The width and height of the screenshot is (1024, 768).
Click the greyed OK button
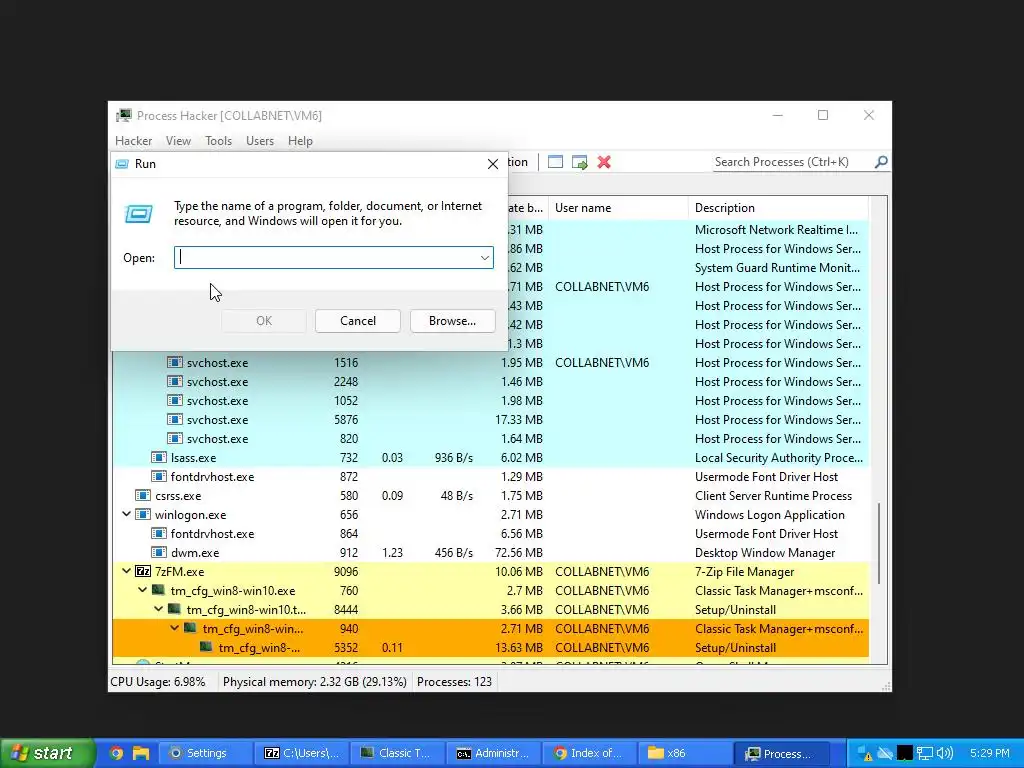264,321
